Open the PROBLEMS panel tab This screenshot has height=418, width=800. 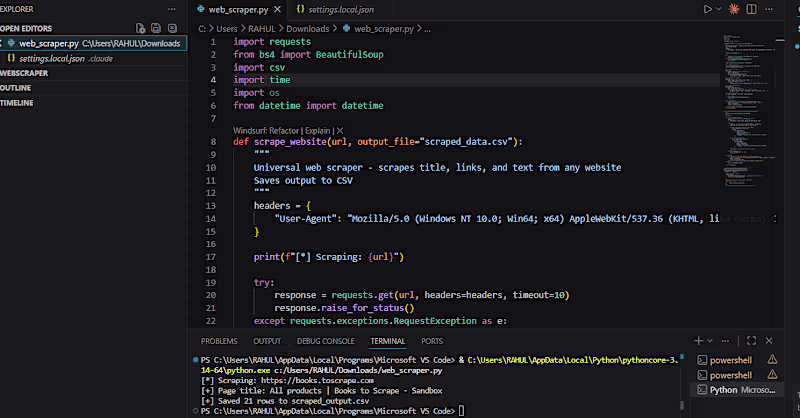tap(219, 341)
